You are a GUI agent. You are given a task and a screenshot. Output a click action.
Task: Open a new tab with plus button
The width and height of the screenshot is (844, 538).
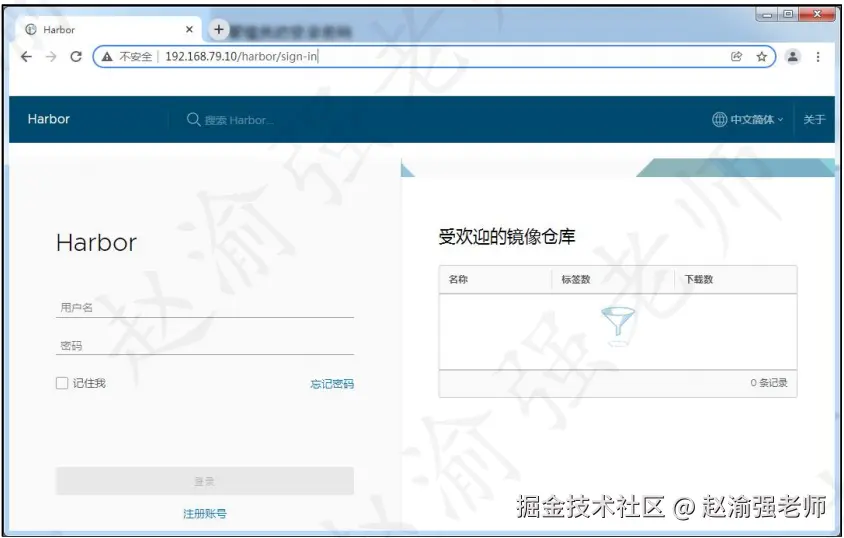[219, 29]
